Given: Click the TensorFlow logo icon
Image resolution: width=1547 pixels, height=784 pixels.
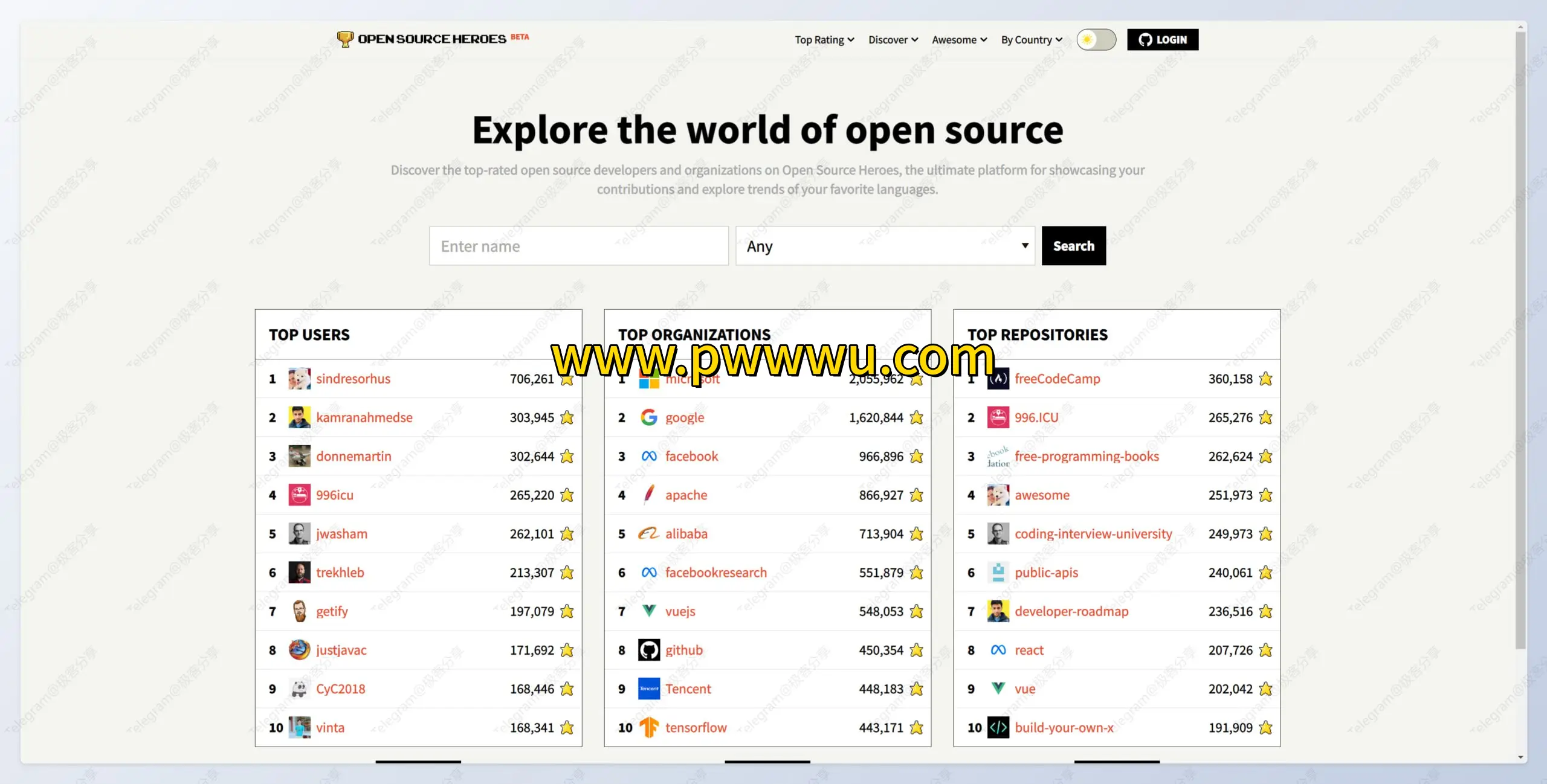Looking at the screenshot, I should [x=648, y=727].
